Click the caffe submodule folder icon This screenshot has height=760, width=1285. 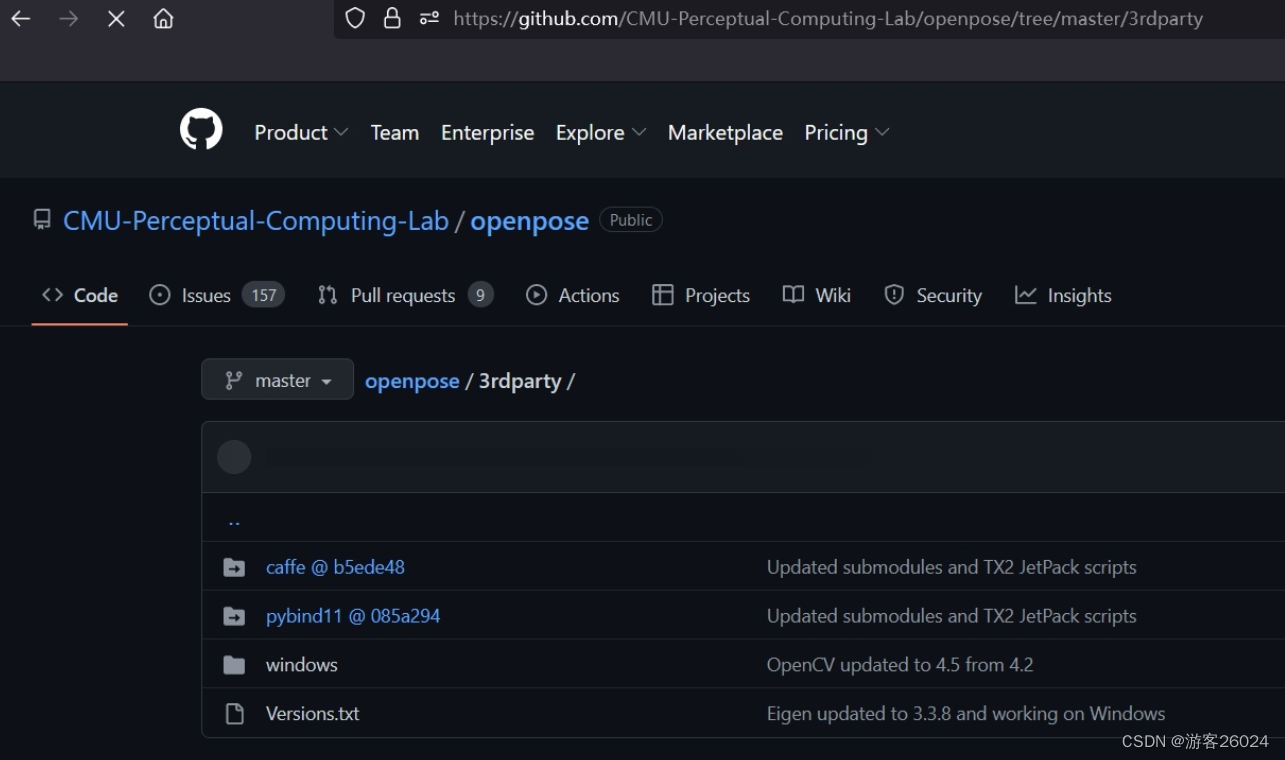[x=234, y=567]
